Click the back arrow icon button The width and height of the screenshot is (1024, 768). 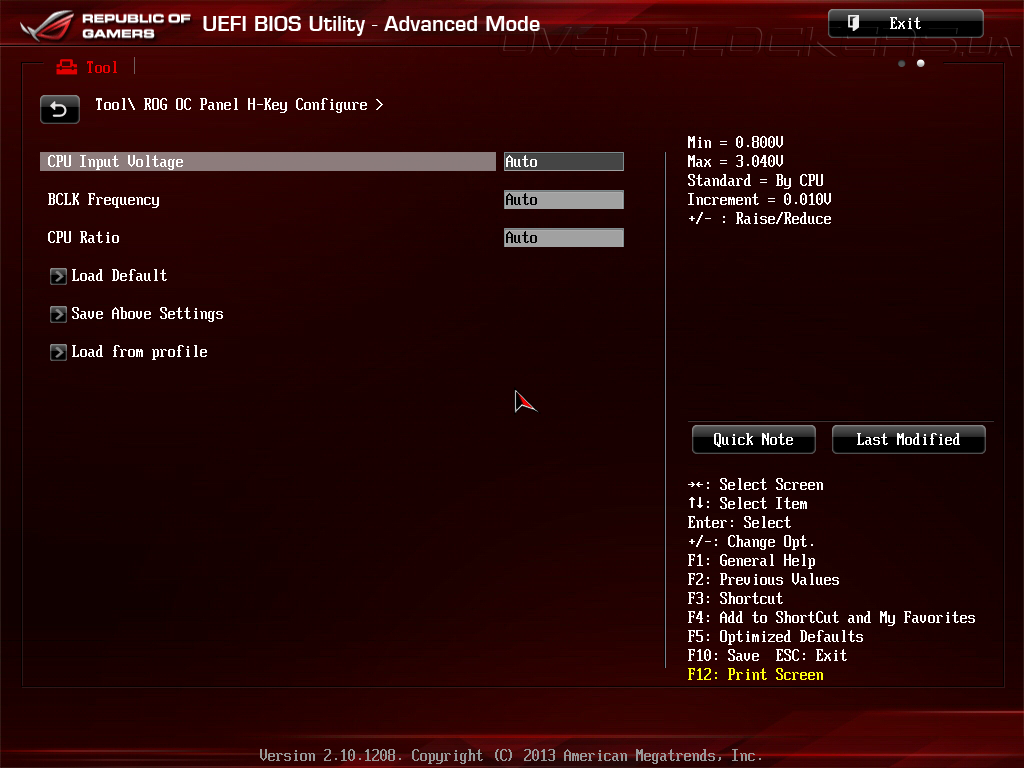pyautogui.click(x=59, y=109)
